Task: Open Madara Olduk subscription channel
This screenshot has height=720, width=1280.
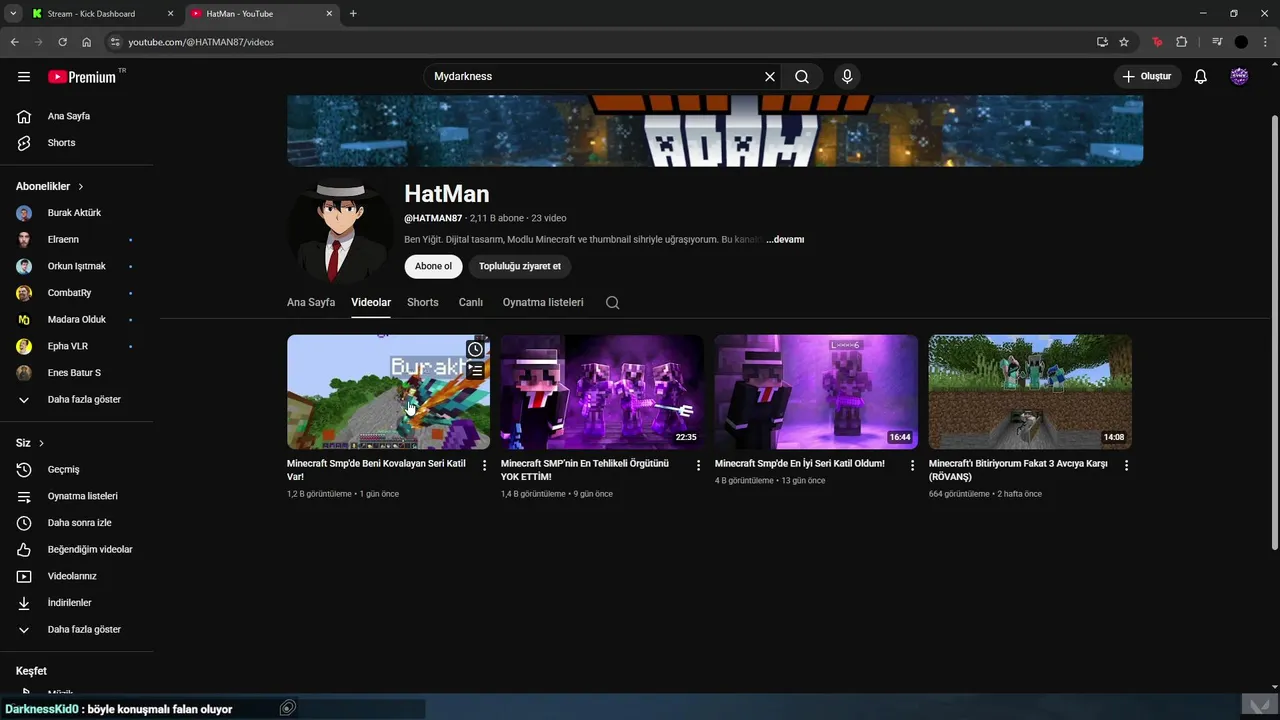Action: point(77,320)
